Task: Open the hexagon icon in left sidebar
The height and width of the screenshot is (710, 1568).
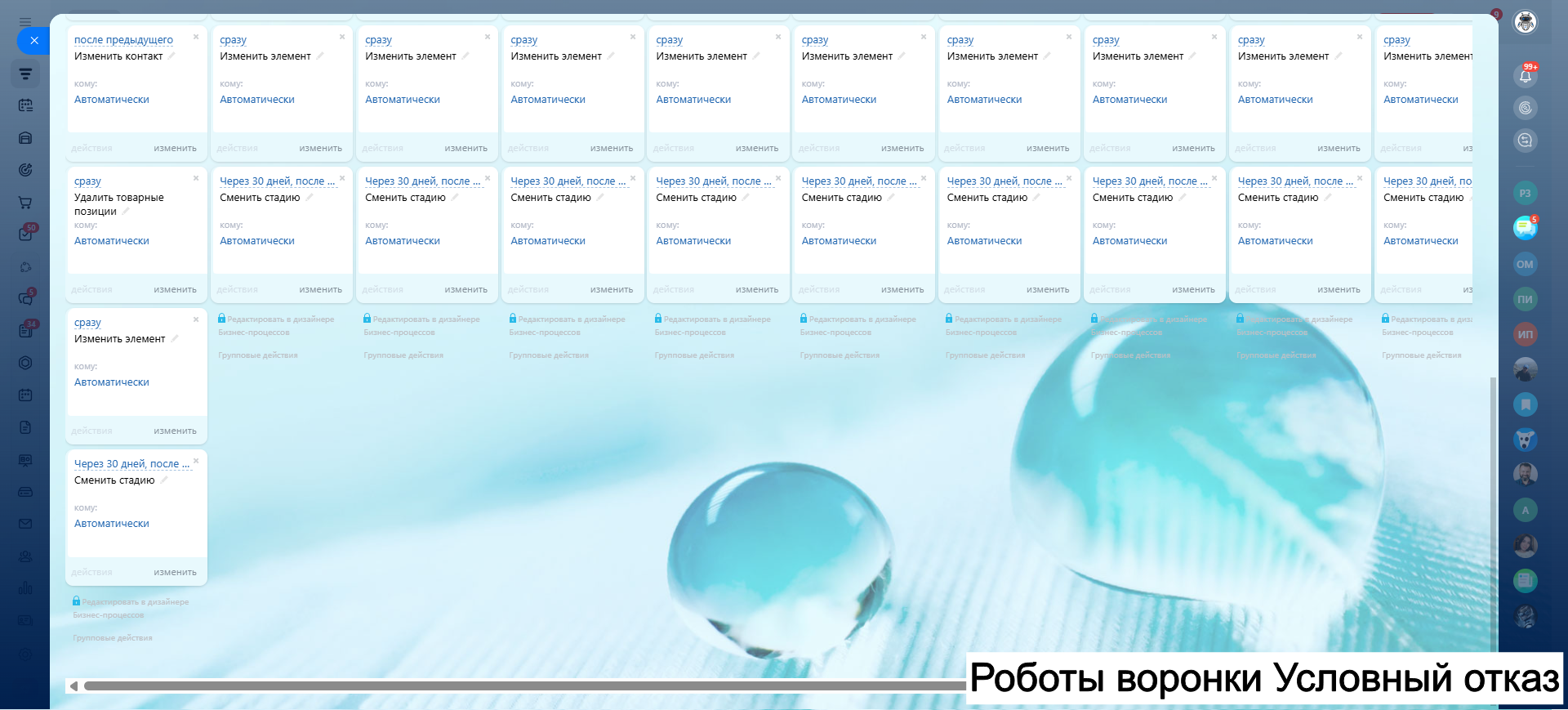Action: point(25,363)
